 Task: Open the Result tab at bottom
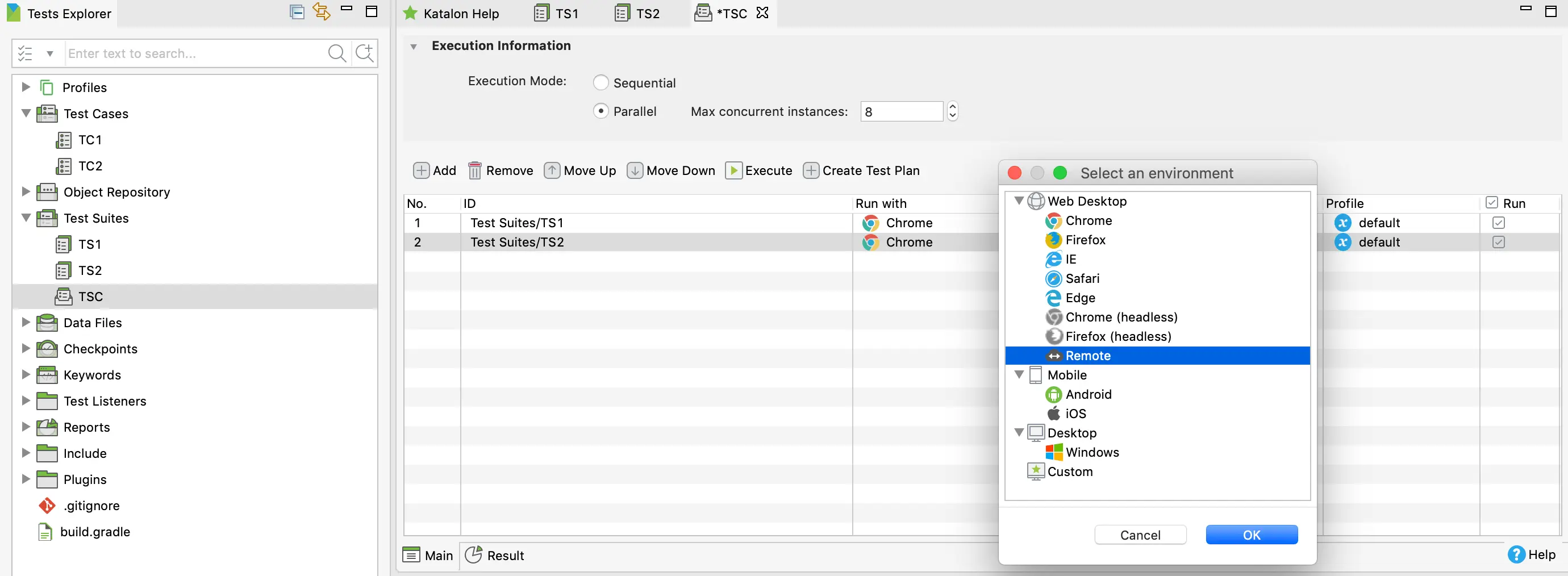coord(494,556)
